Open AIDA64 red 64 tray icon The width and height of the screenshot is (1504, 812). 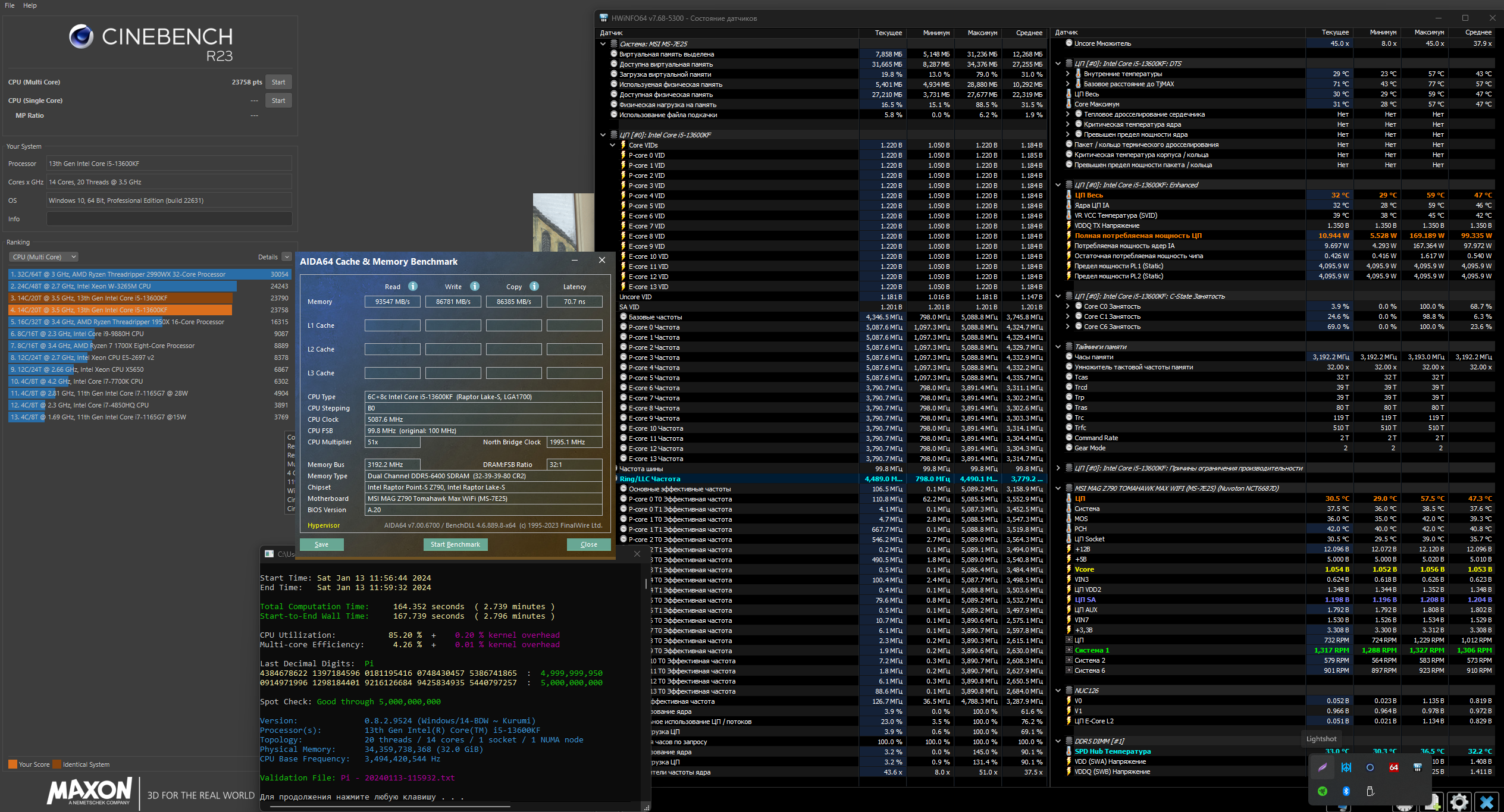[1393, 767]
